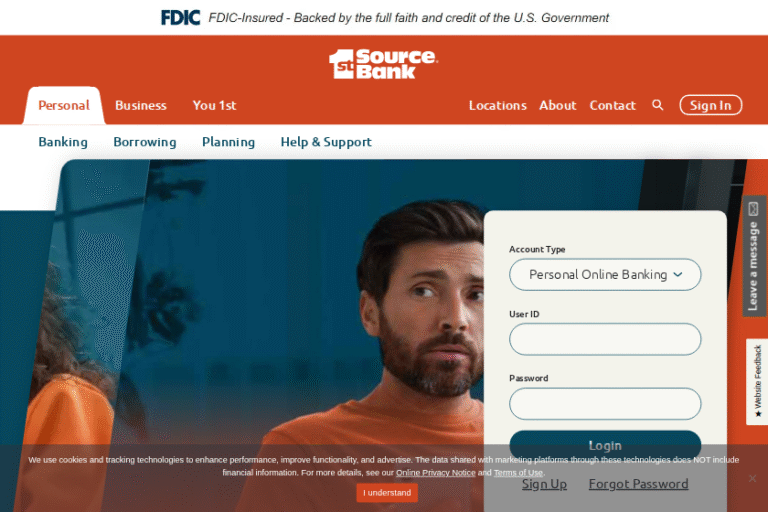Screen dimensions: 768x512
Task: Focus the User ID input field
Action: (x=605, y=339)
